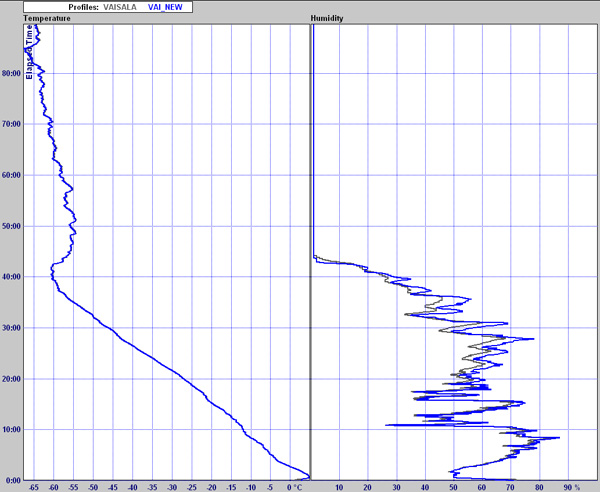Click the 50 humidity axis label
600x492 pixels.
pos(455,487)
